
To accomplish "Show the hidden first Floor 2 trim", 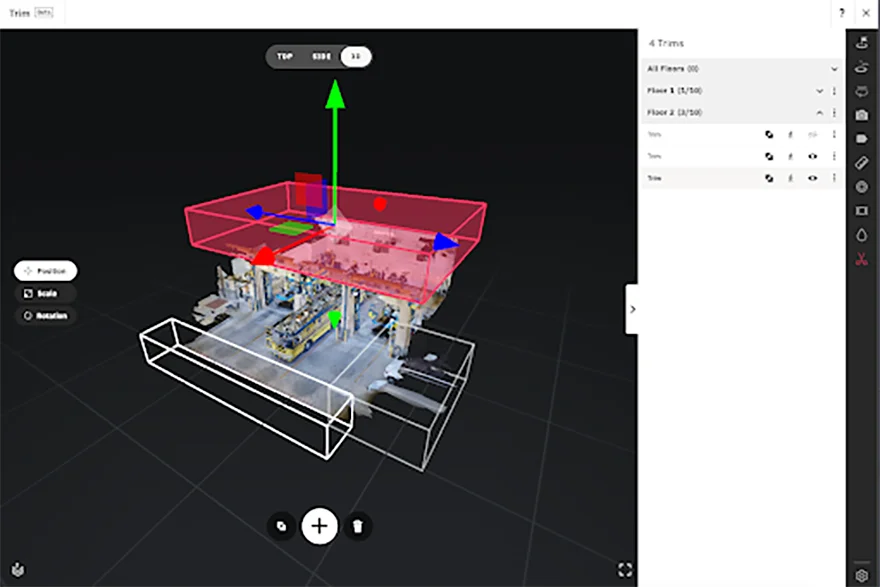I will [x=812, y=133].
